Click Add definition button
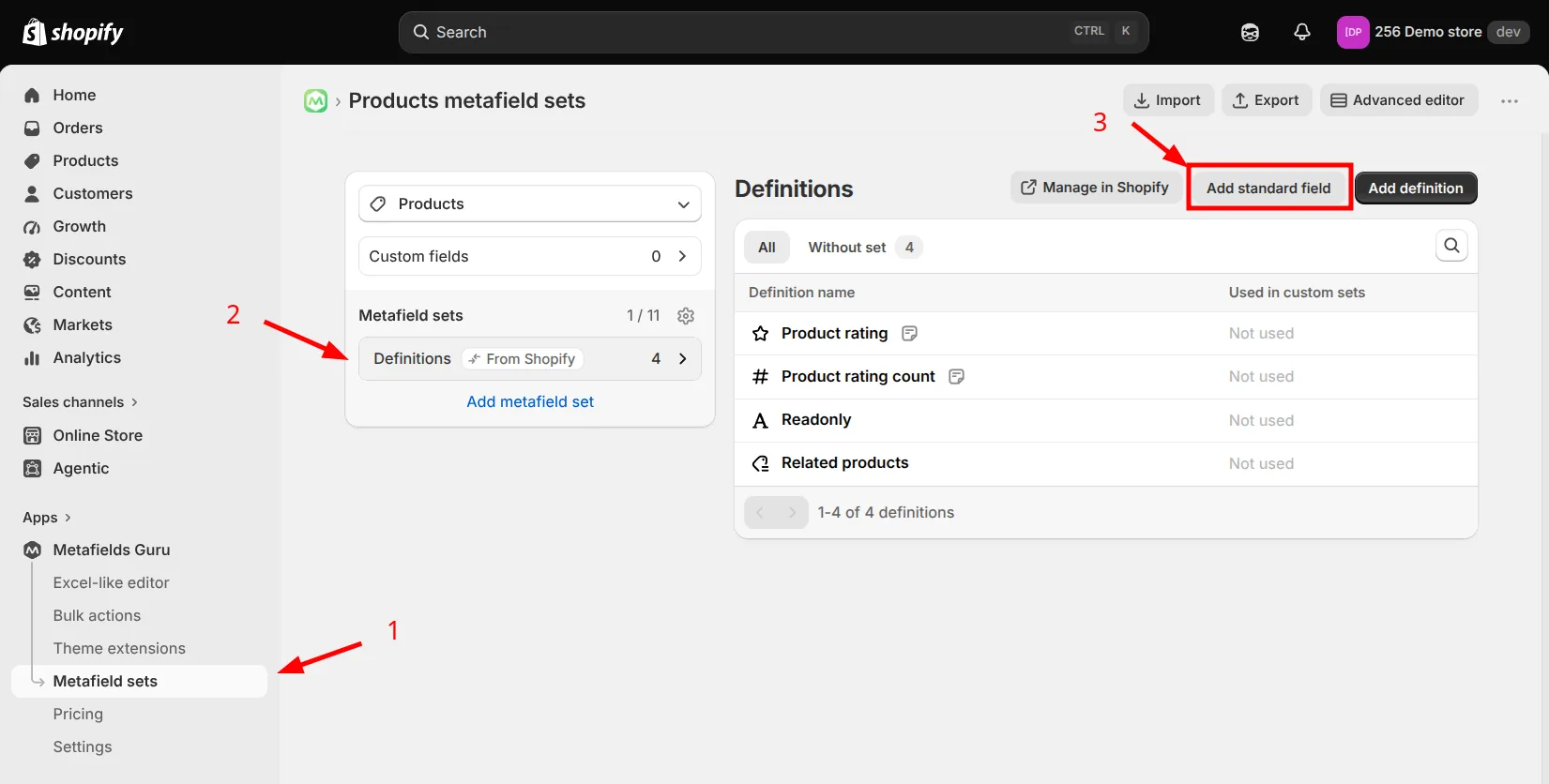 point(1416,188)
